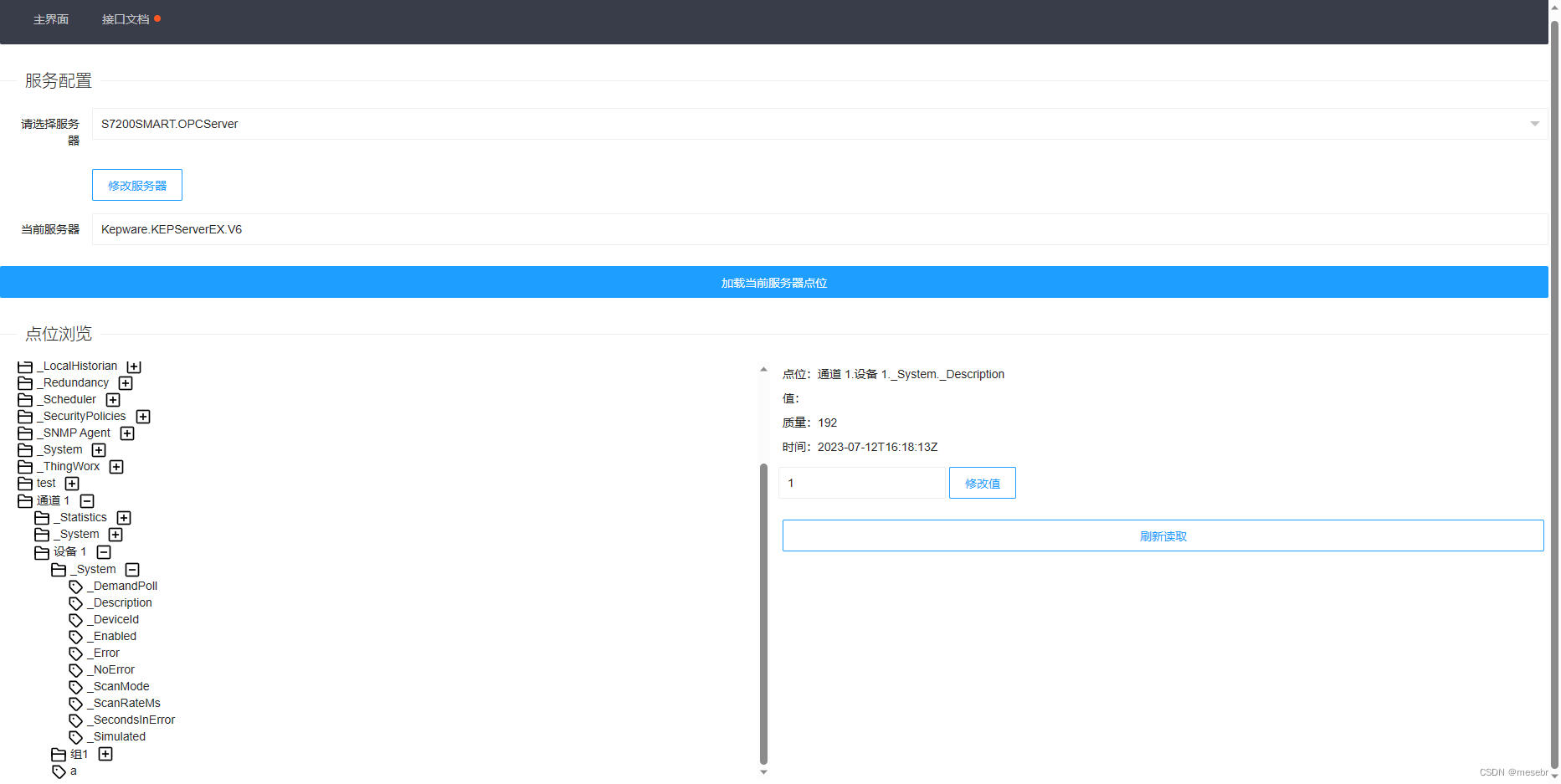Collapse the _System node under 设备 1

pyautogui.click(x=131, y=569)
